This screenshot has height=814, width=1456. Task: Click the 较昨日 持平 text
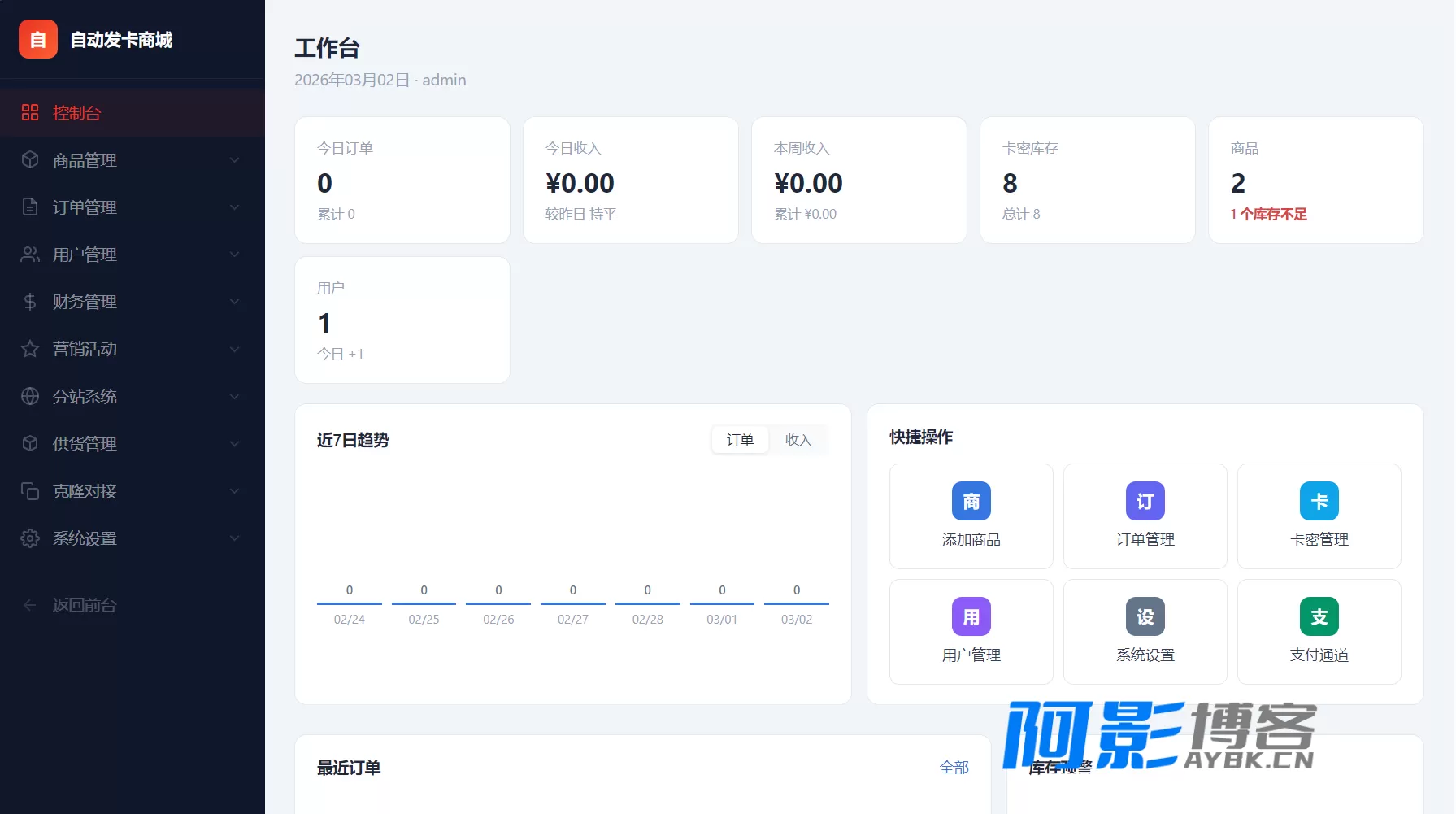click(581, 214)
